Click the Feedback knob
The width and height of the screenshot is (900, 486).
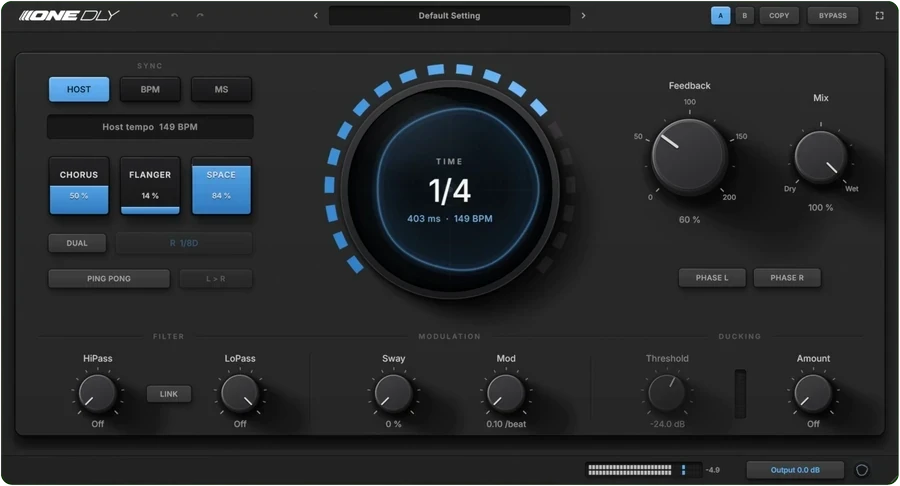click(689, 157)
